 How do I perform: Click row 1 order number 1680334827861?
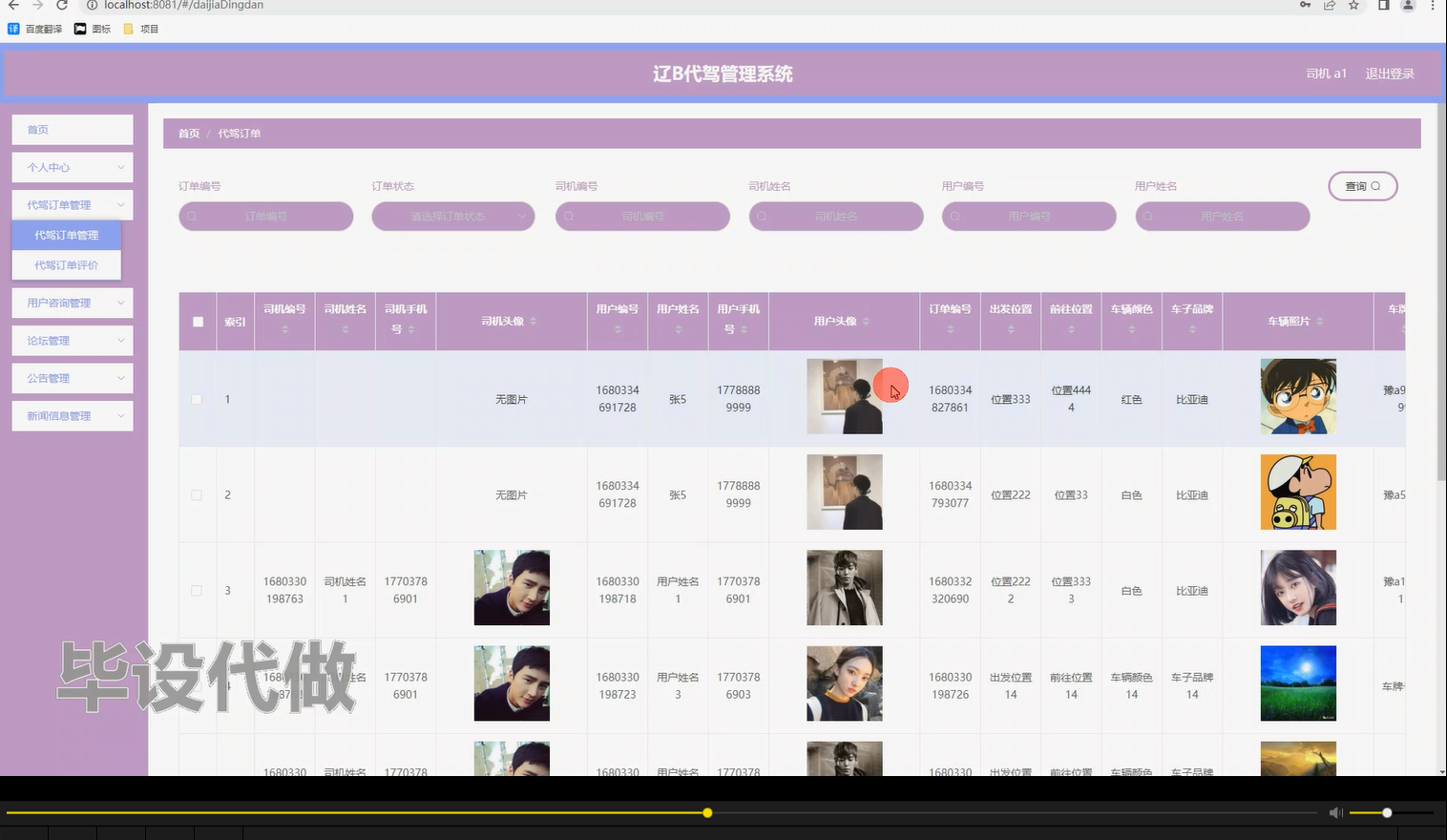pyautogui.click(x=950, y=399)
